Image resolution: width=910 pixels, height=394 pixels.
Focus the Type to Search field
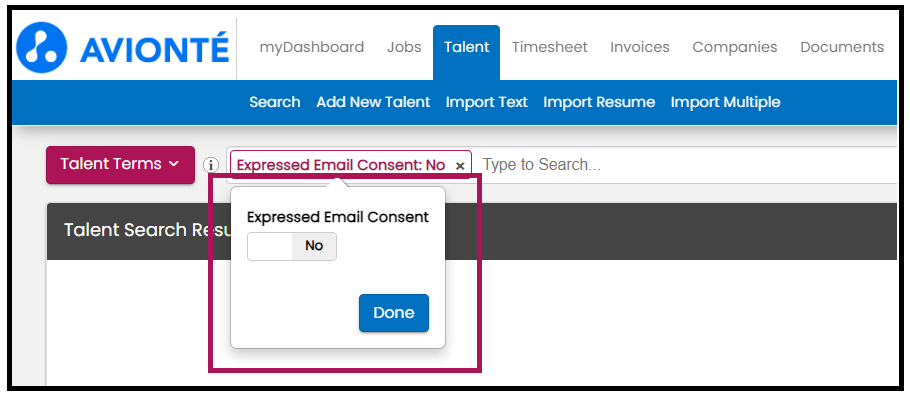pos(685,165)
